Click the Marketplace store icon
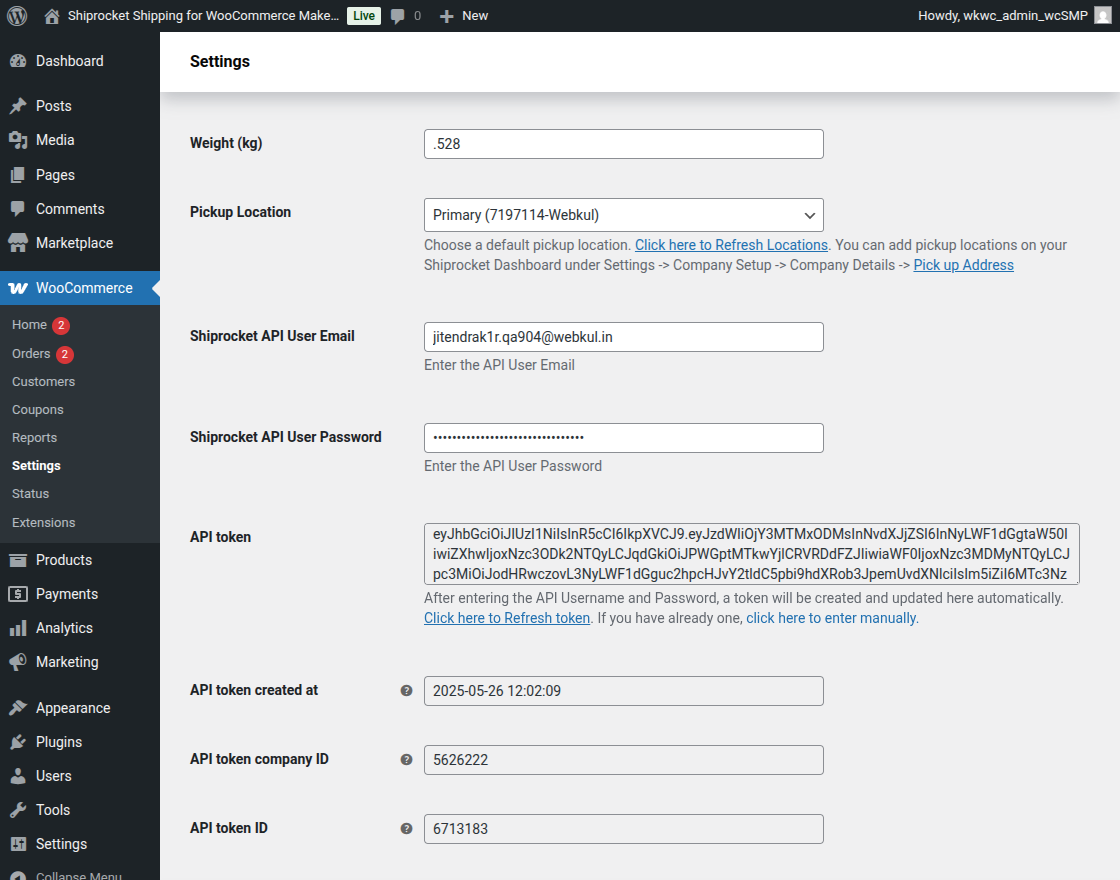Image resolution: width=1120 pixels, height=880 pixels. [18, 243]
